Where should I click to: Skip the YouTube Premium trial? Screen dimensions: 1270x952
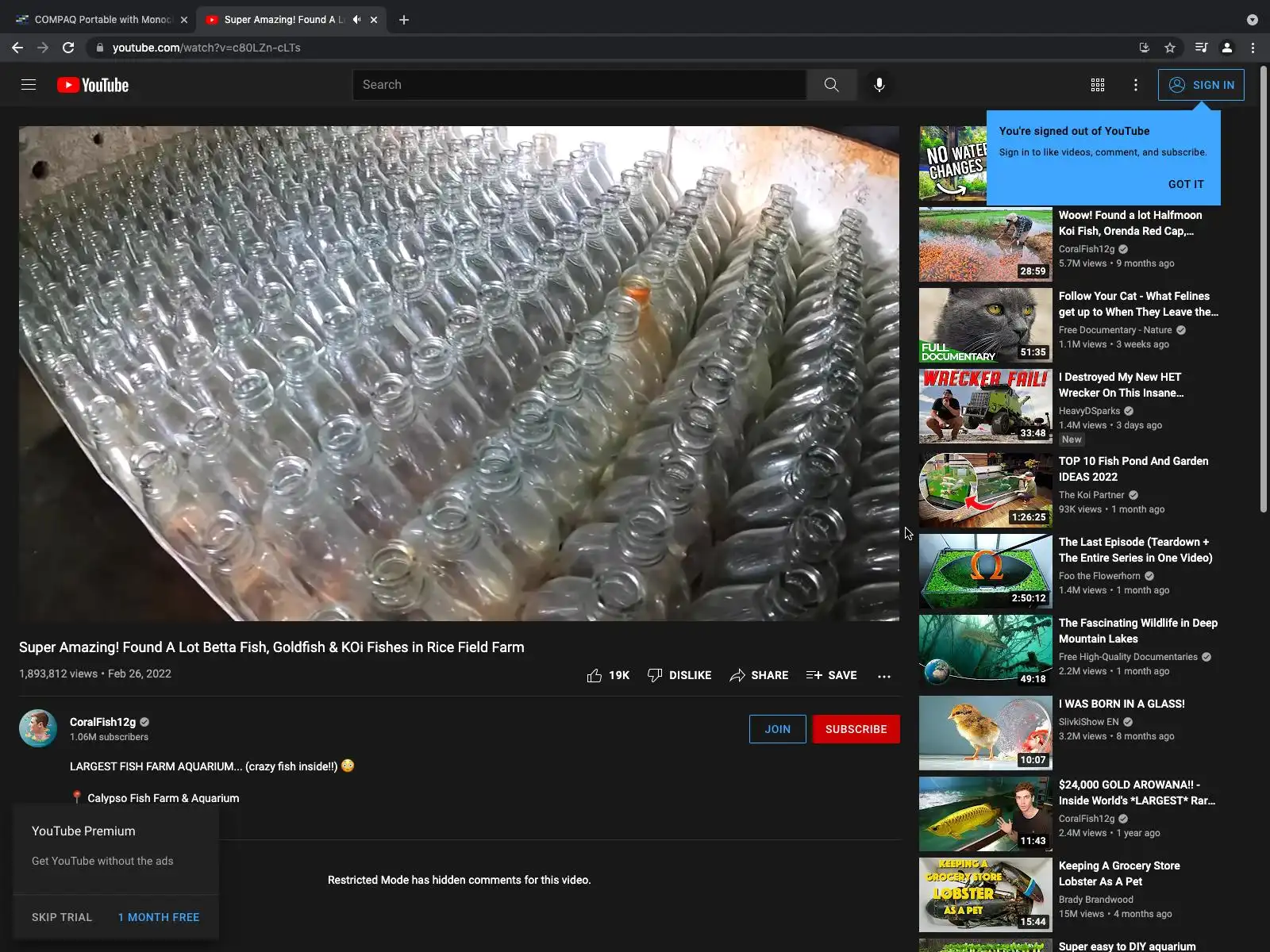tap(62, 917)
